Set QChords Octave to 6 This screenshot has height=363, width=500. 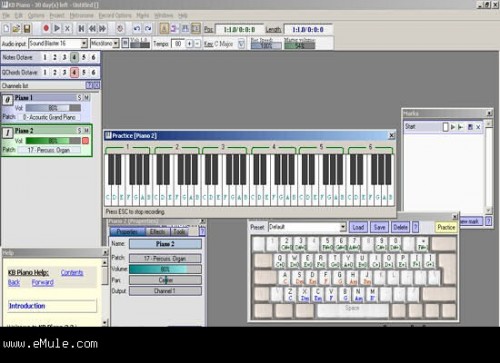(94, 72)
